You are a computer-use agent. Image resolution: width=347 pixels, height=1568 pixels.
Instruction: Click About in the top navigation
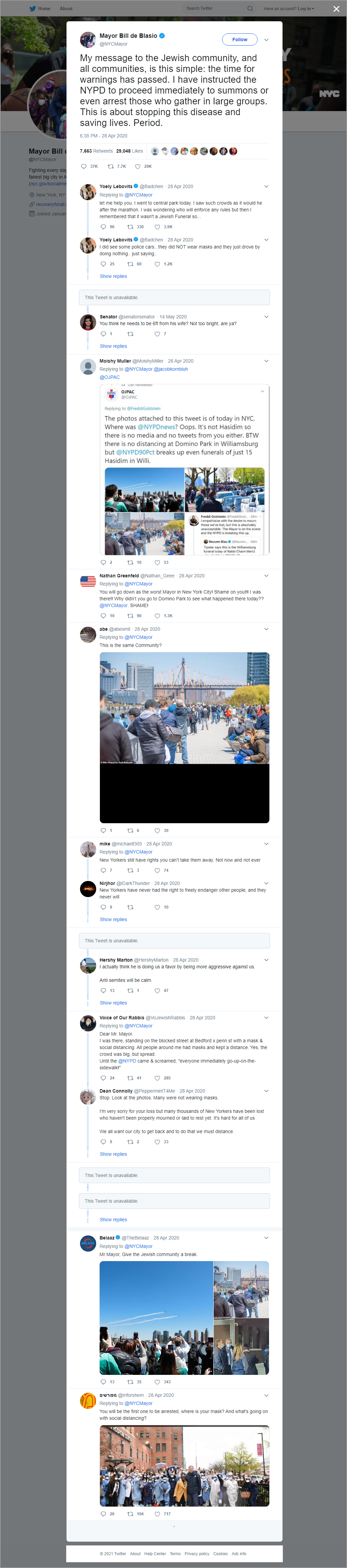(66, 8)
